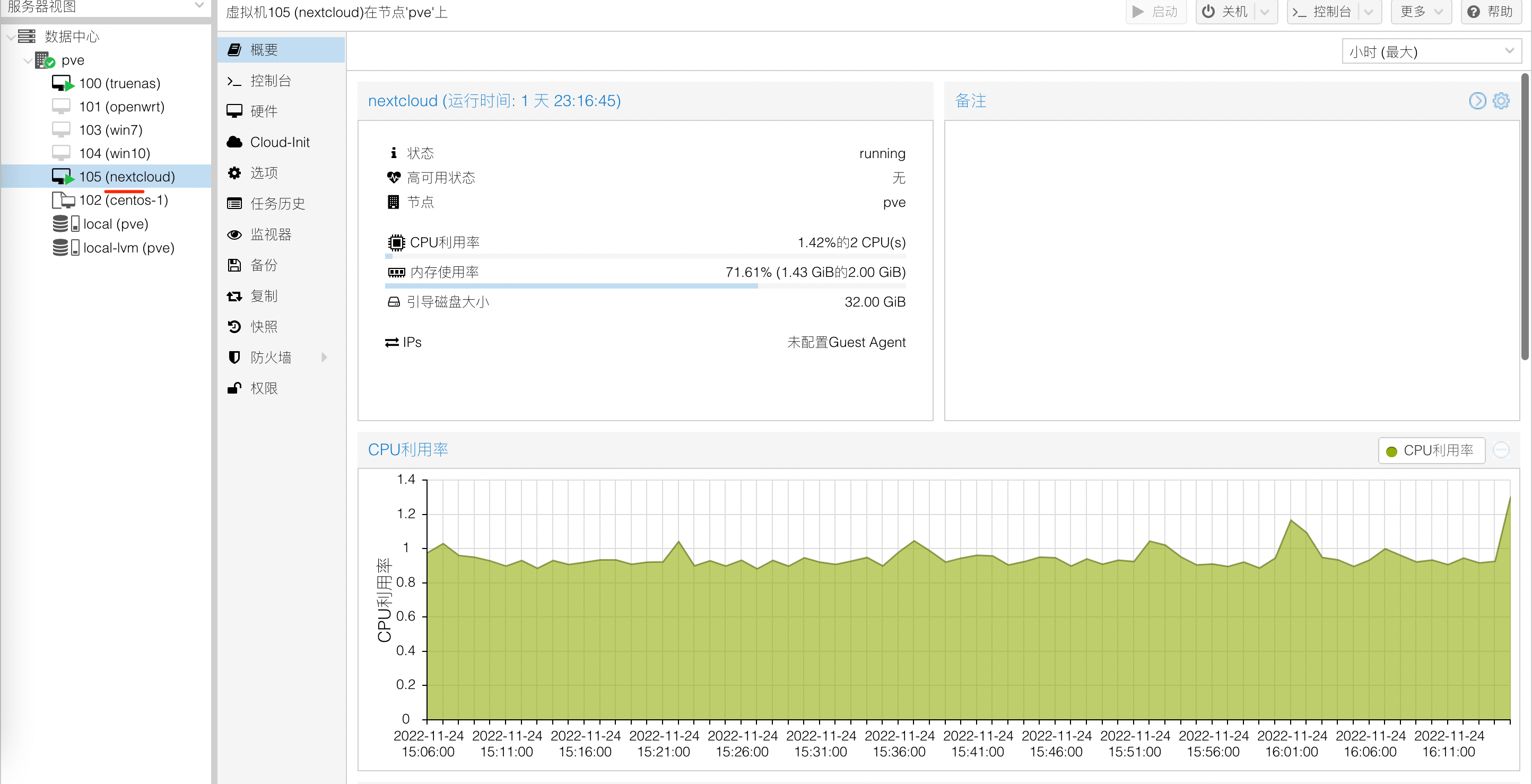
Task: Switch to the 备份 tab
Action: coord(264,265)
